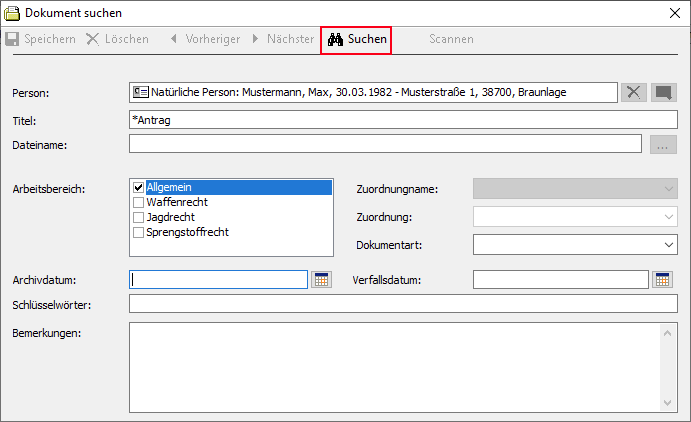The image size is (691, 422).
Task: Open calendar picker for Archivdatum
Action: [321, 280]
